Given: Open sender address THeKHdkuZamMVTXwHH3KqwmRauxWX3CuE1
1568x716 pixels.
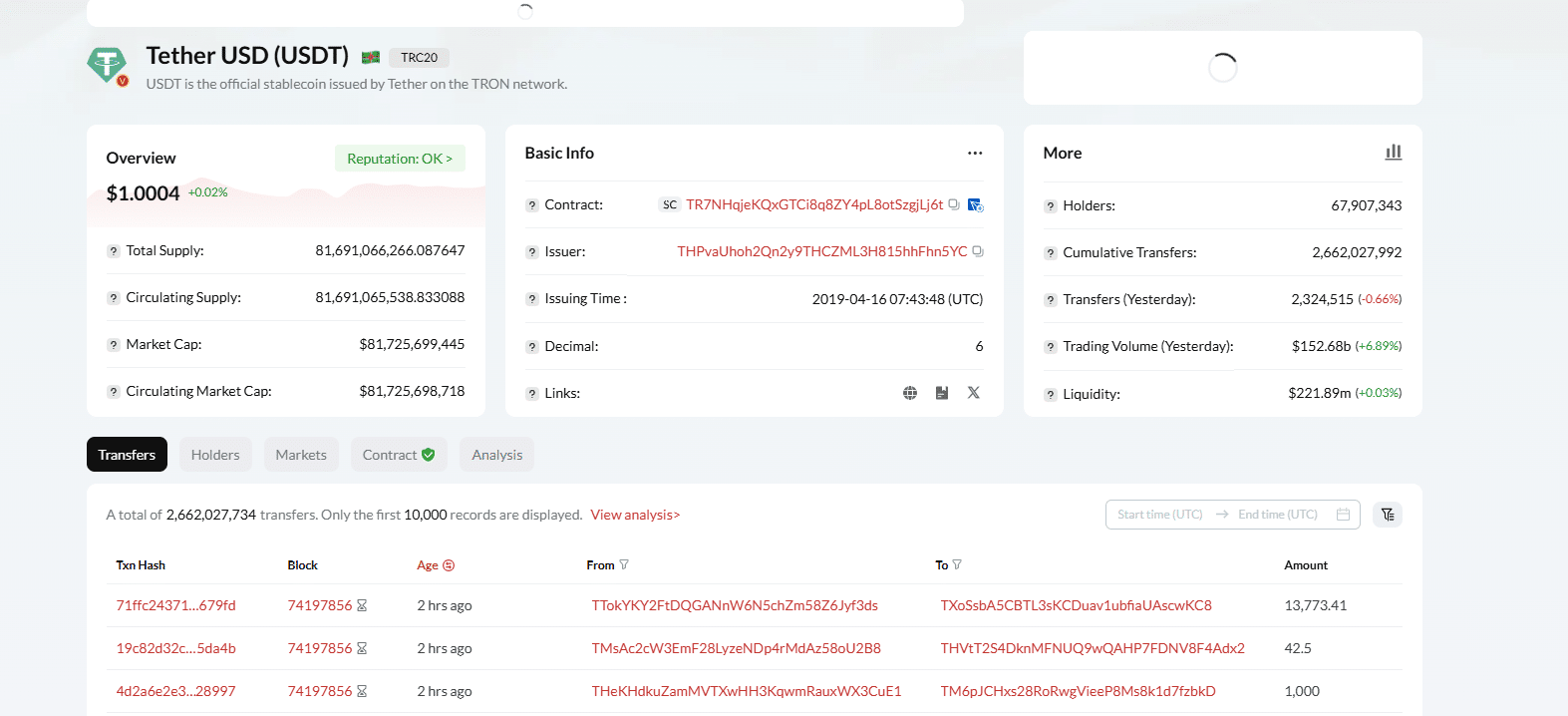Looking at the screenshot, I should (747, 691).
